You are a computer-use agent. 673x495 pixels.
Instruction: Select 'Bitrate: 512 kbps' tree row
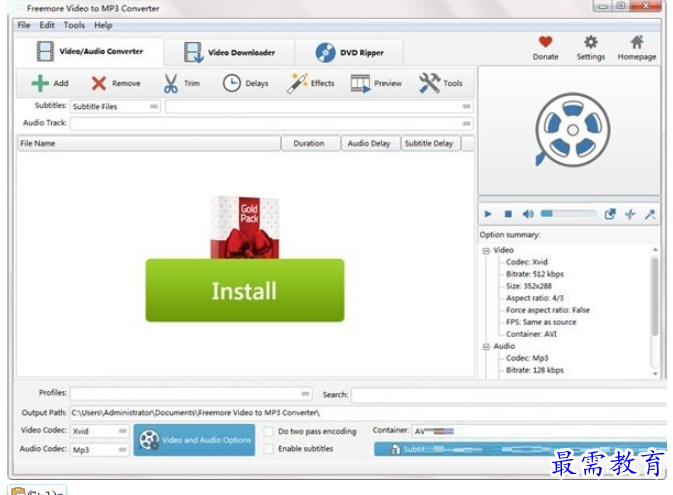(535, 274)
